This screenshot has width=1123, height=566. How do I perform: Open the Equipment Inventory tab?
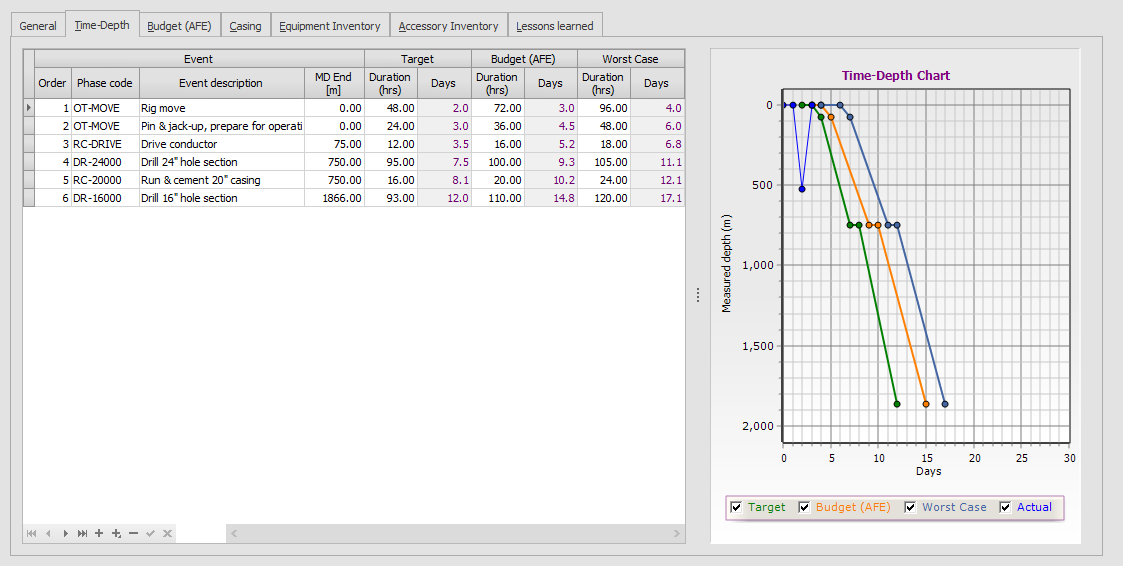[329, 26]
